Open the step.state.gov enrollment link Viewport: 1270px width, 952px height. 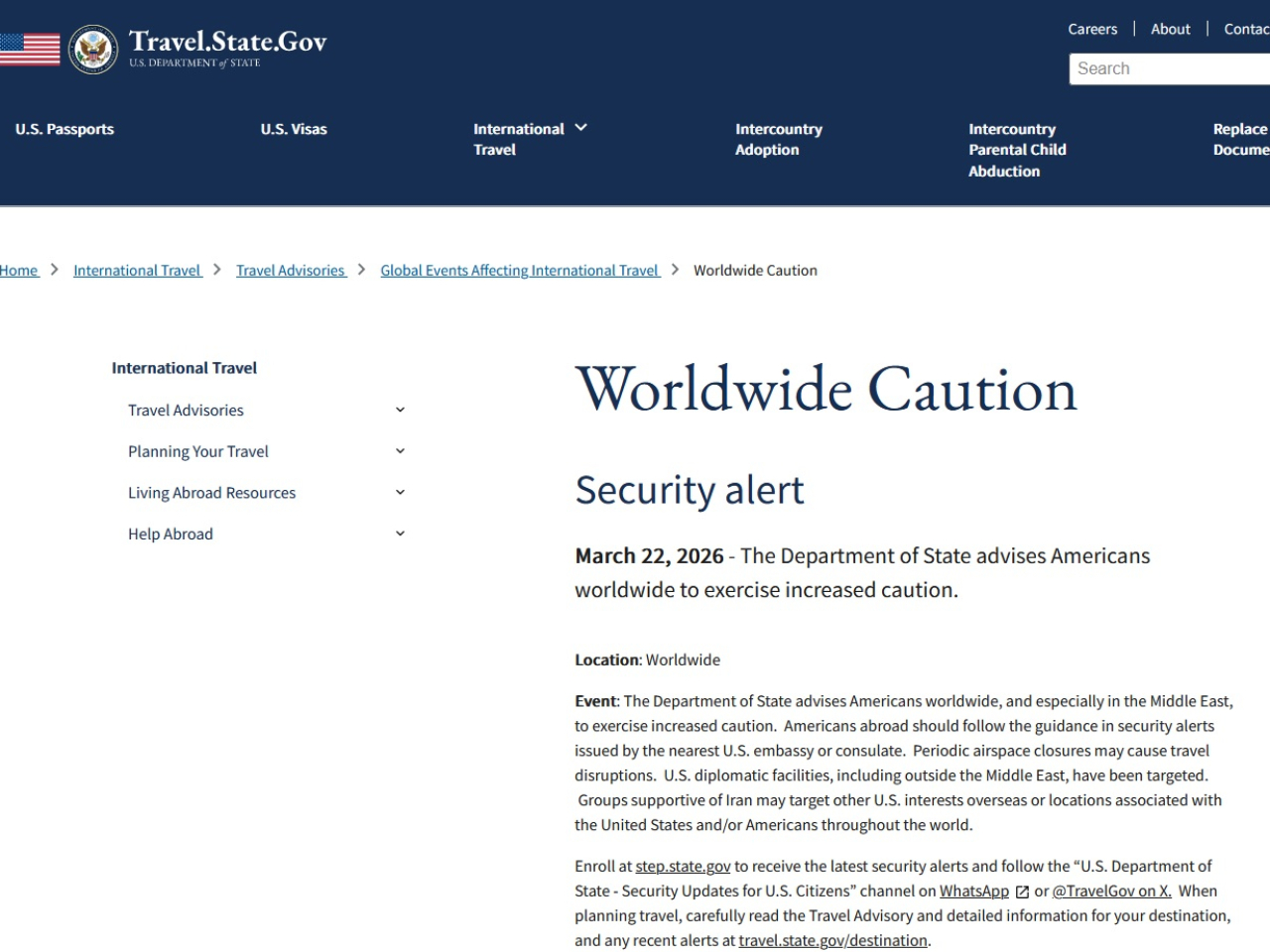click(x=683, y=866)
